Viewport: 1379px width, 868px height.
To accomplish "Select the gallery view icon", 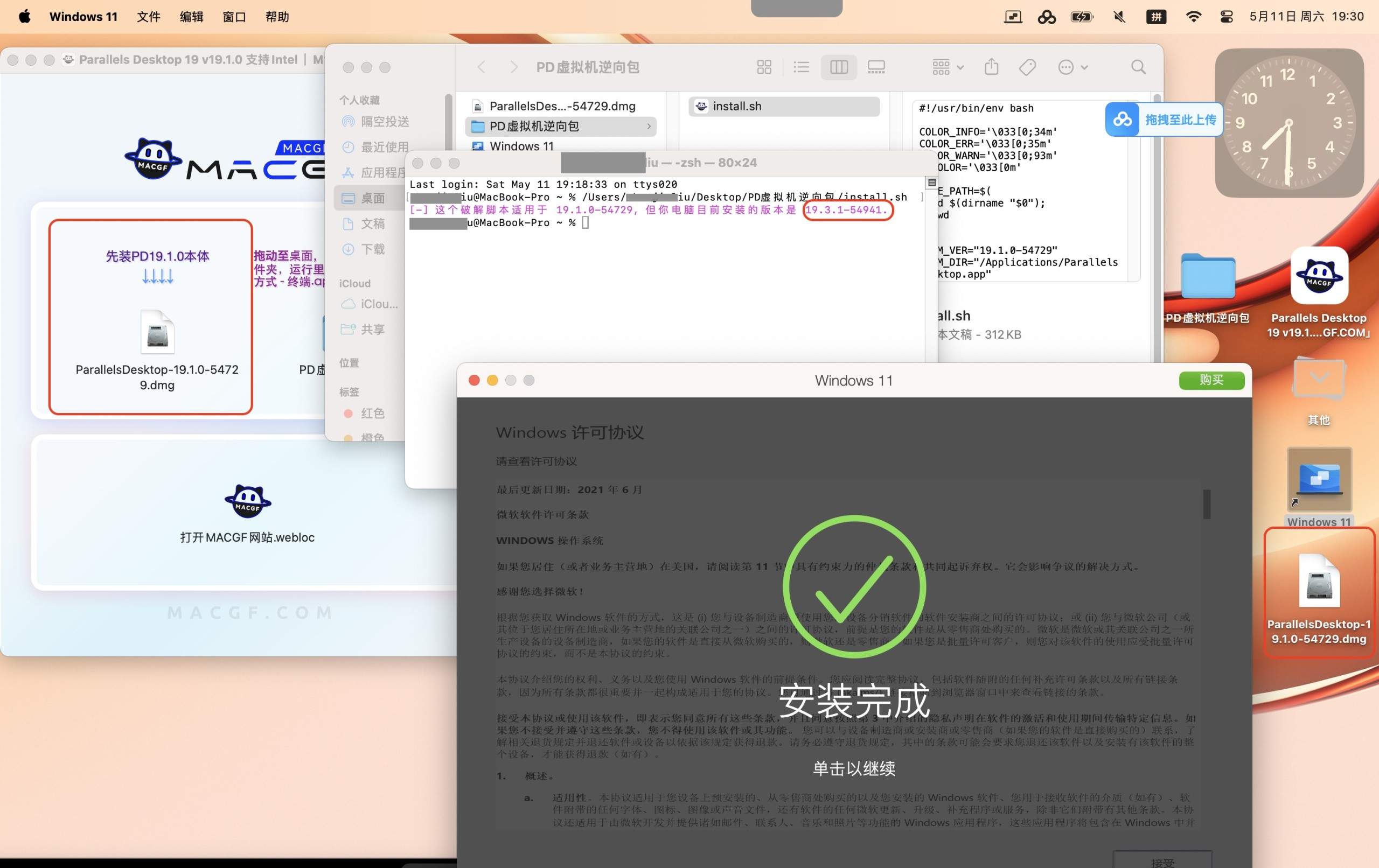I will click(x=876, y=67).
